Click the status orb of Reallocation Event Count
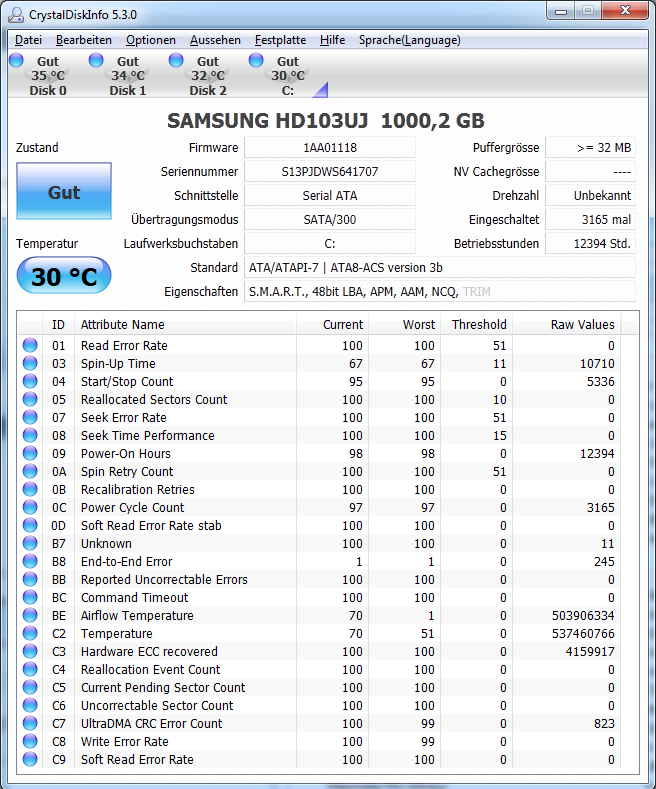 pyautogui.click(x=30, y=669)
